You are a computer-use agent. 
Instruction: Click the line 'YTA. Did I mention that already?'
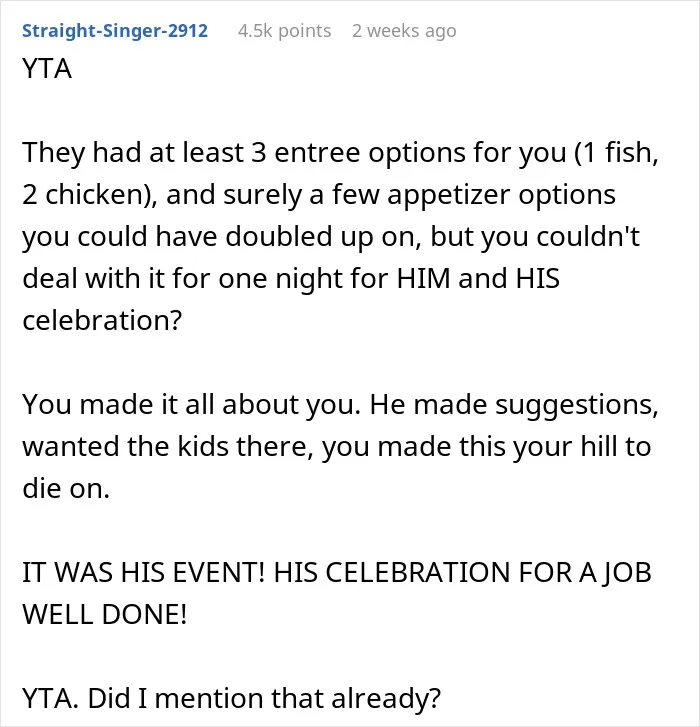[231, 699]
